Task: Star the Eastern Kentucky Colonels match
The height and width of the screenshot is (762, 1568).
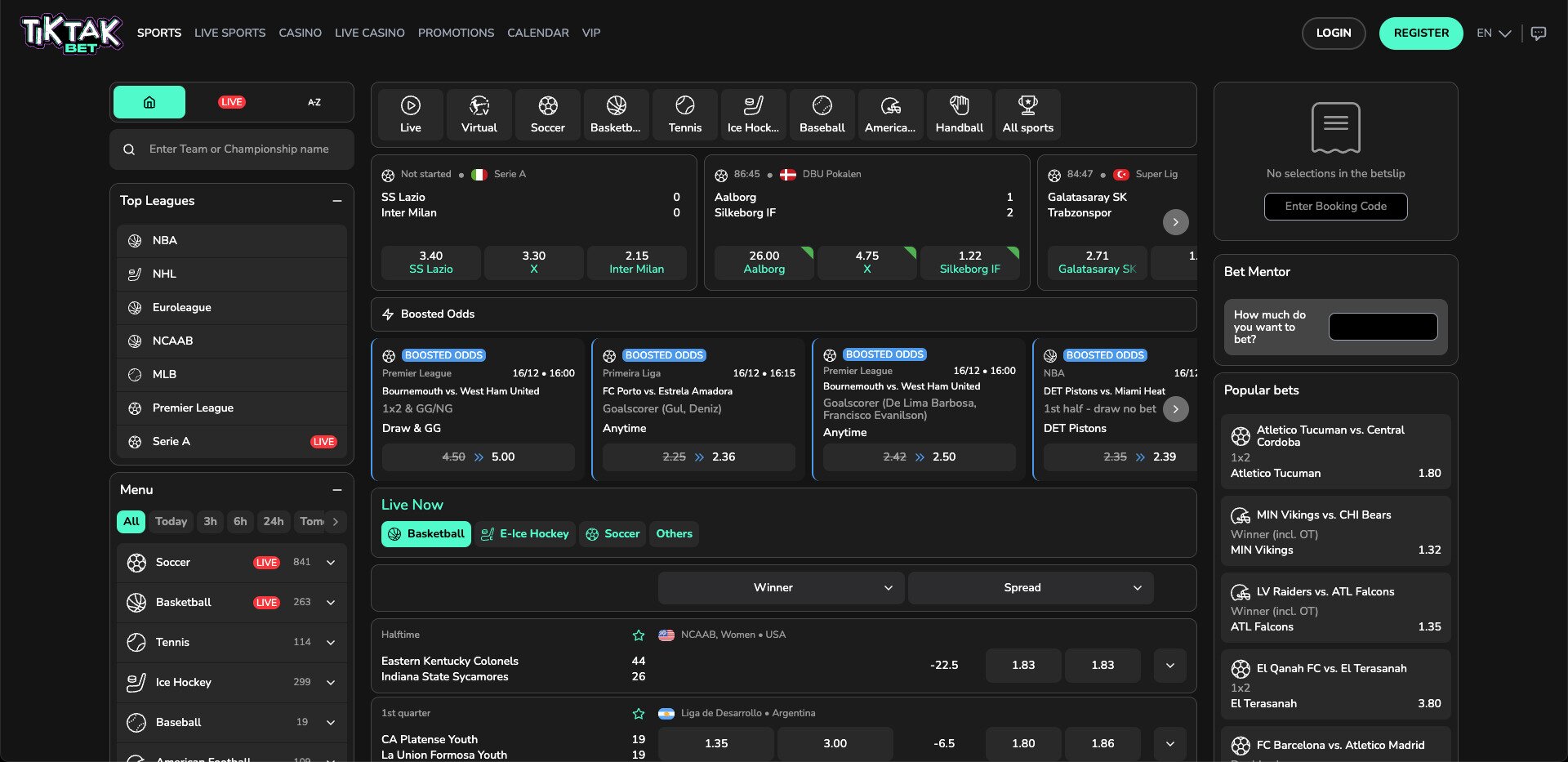Action: pos(638,634)
